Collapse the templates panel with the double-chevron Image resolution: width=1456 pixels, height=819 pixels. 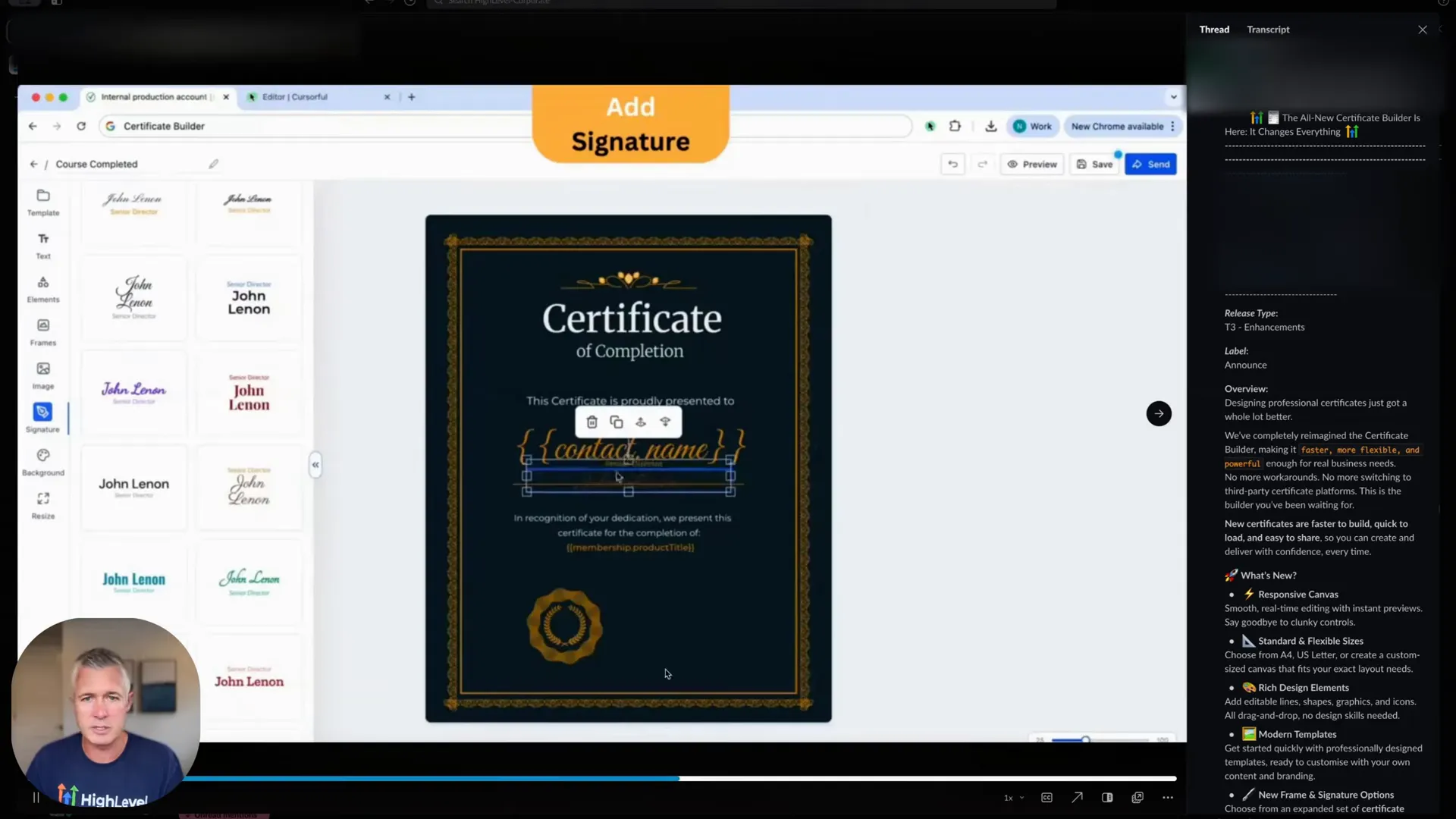[x=315, y=464]
